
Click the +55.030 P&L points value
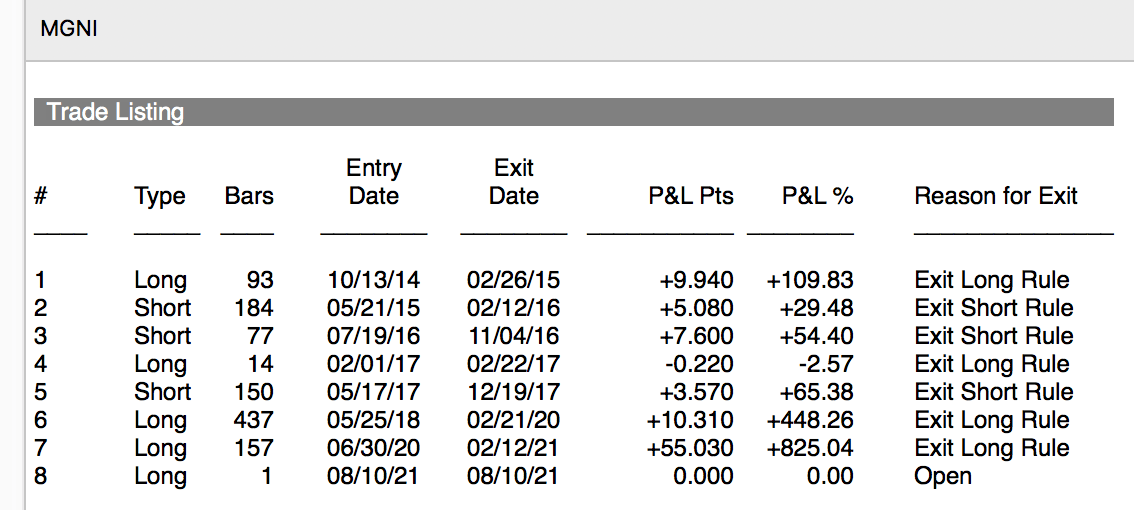[x=691, y=448]
